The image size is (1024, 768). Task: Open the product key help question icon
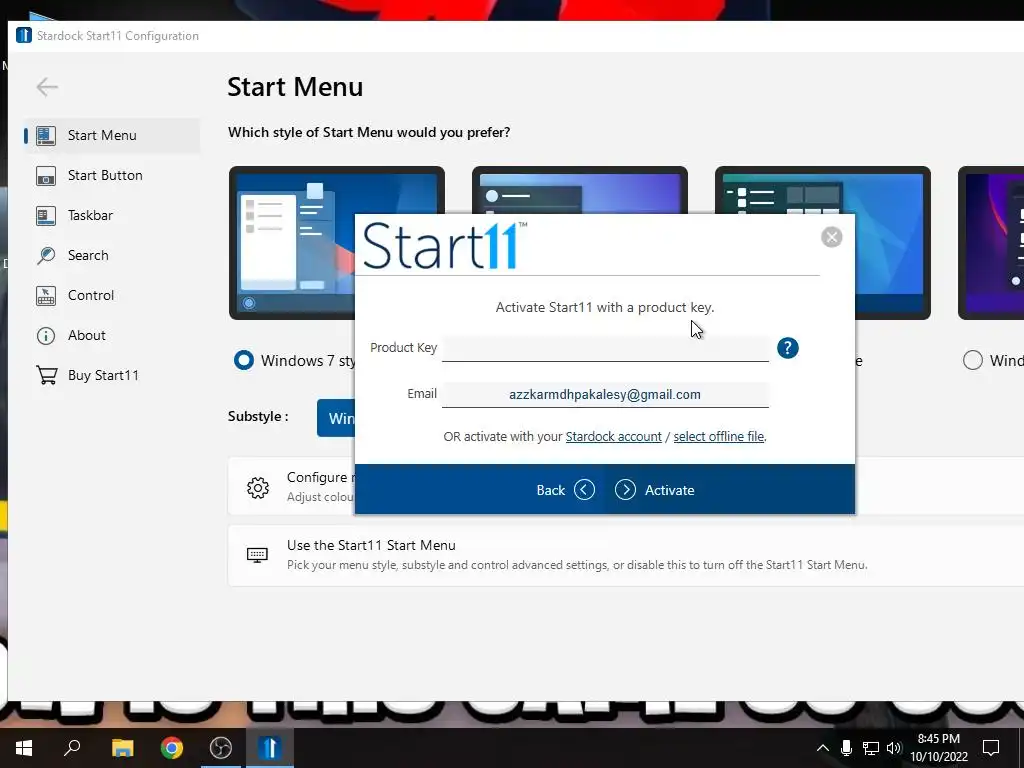788,348
